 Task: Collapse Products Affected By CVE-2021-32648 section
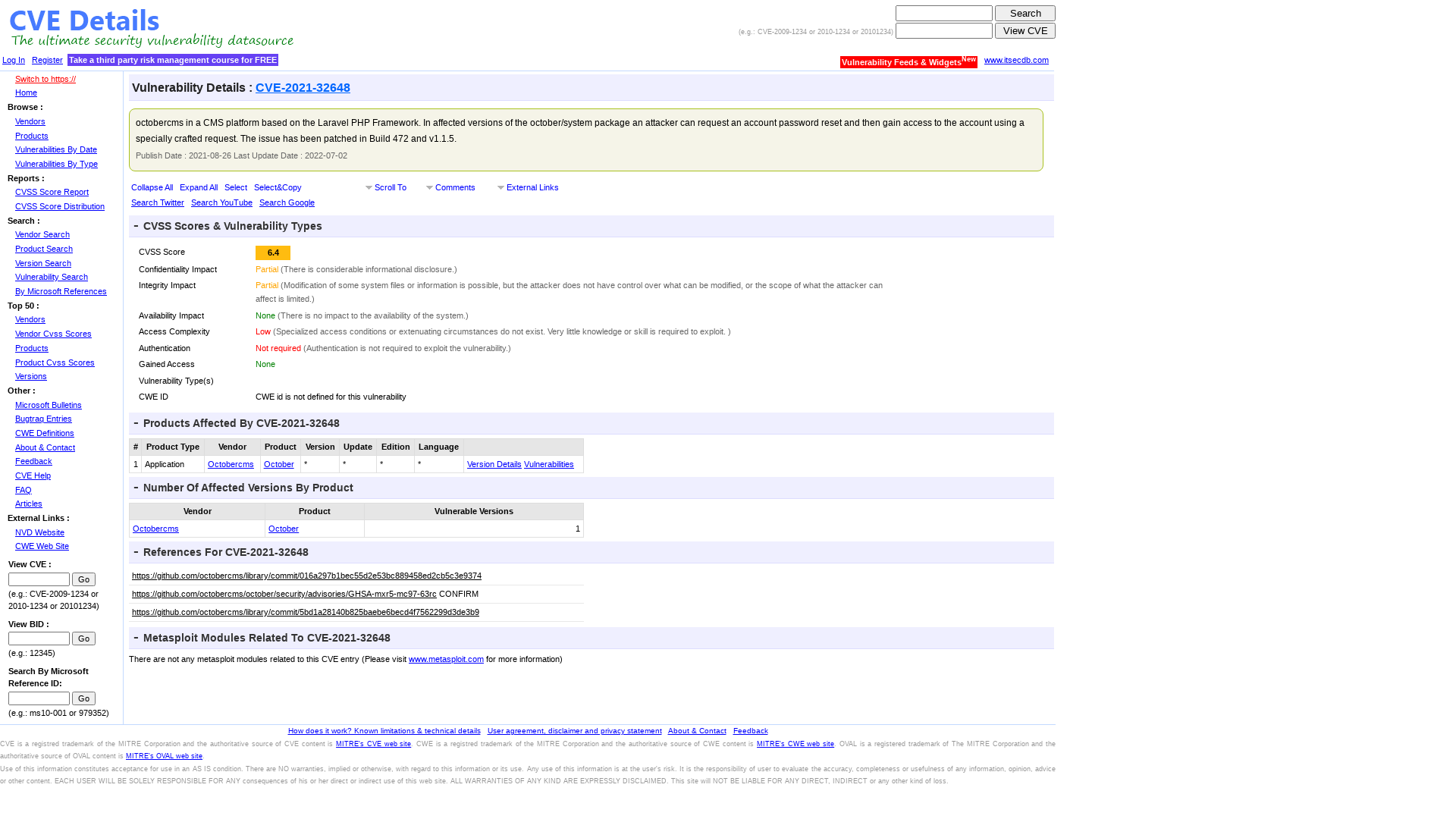(x=136, y=423)
